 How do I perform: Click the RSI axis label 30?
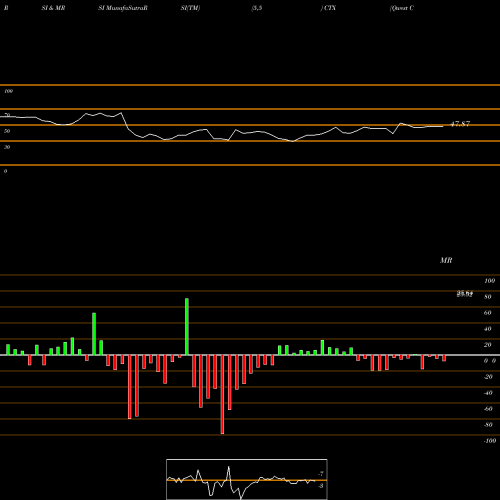coord(7,147)
